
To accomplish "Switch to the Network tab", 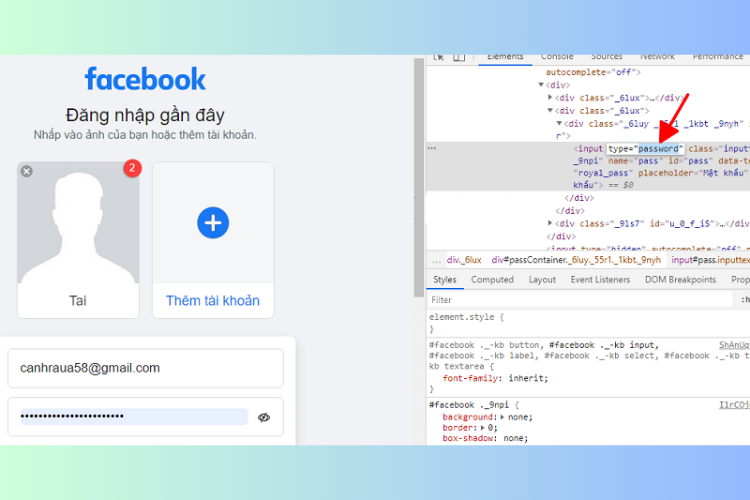I will [657, 57].
